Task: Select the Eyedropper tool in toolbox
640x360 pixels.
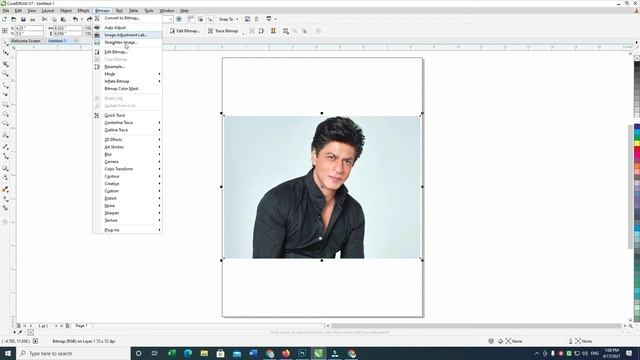Action: click(x=5, y=190)
